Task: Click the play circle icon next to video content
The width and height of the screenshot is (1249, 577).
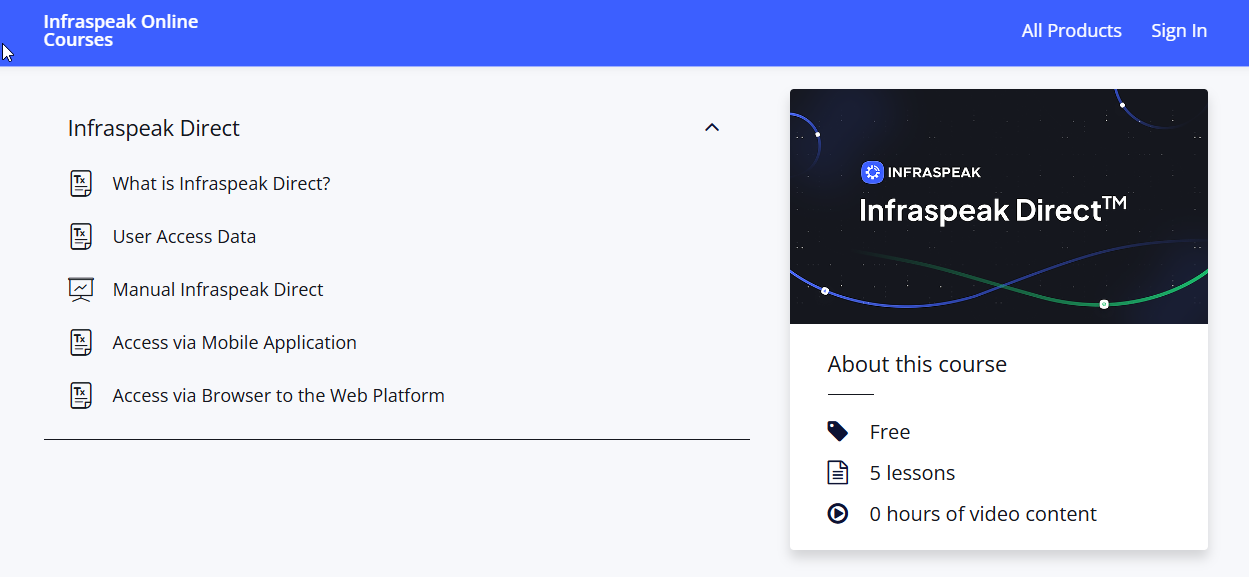Action: [x=838, y=514]
